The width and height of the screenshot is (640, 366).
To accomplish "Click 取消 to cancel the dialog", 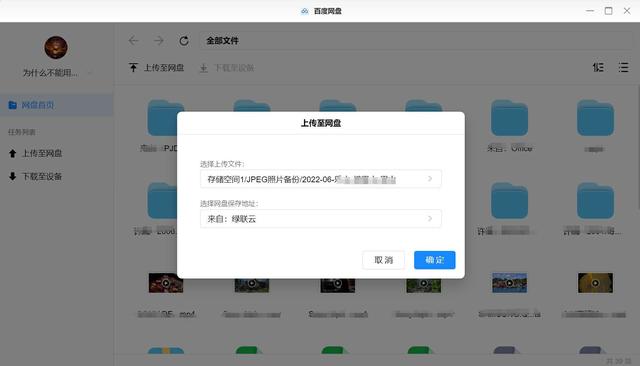I will click(x=383, y=260).
